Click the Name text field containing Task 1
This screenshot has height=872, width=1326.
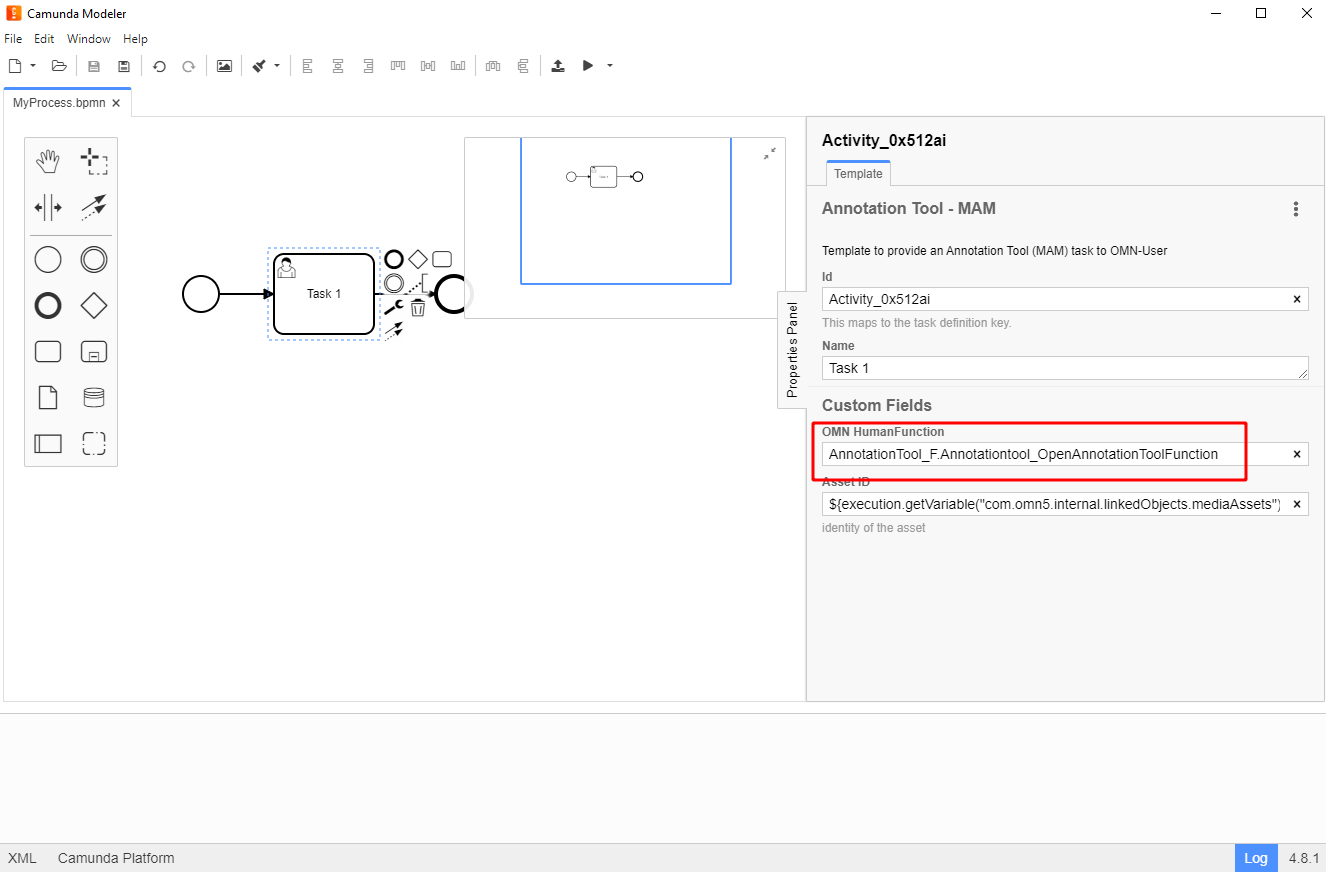pyautogui.click(x=1060, y=368)
